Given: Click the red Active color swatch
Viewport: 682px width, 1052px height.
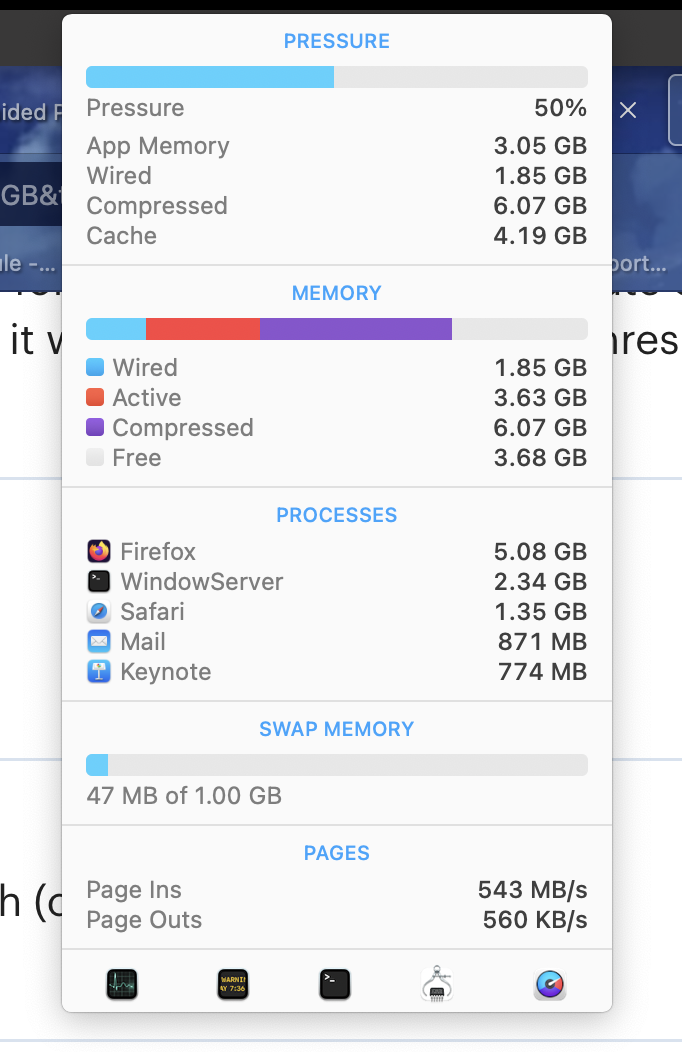Looking at the screenshot, I should coord(96,398).
